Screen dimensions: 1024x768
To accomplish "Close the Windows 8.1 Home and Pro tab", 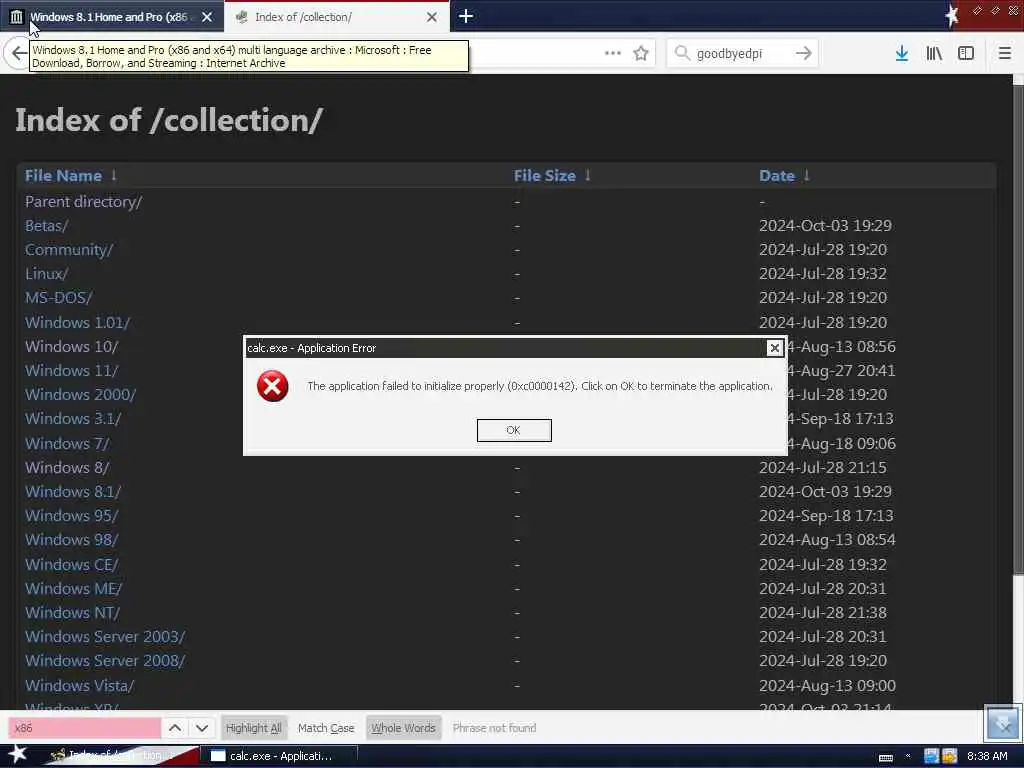I will click(x=207, y=17).
